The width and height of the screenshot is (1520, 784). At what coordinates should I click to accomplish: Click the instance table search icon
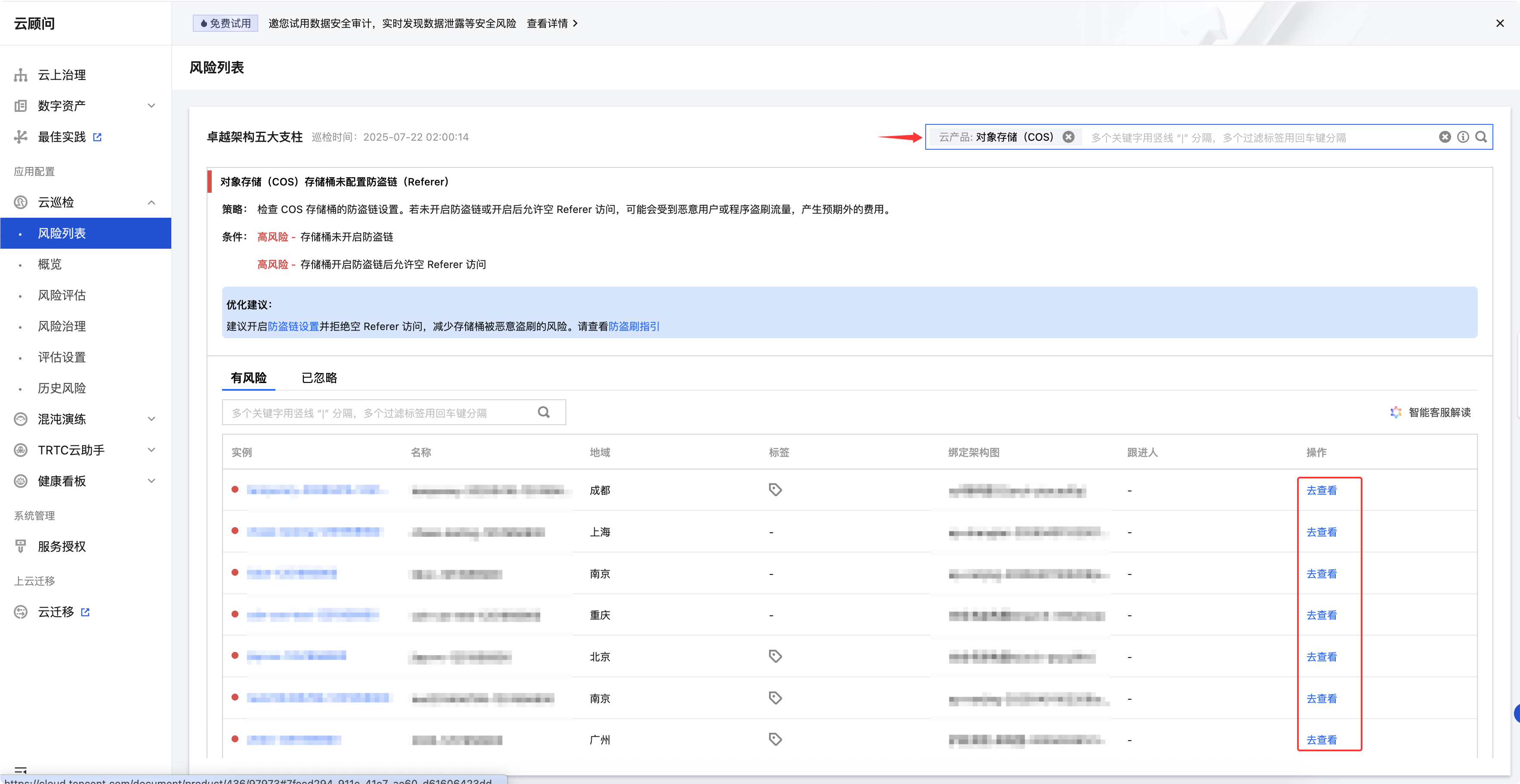(544, 412)
